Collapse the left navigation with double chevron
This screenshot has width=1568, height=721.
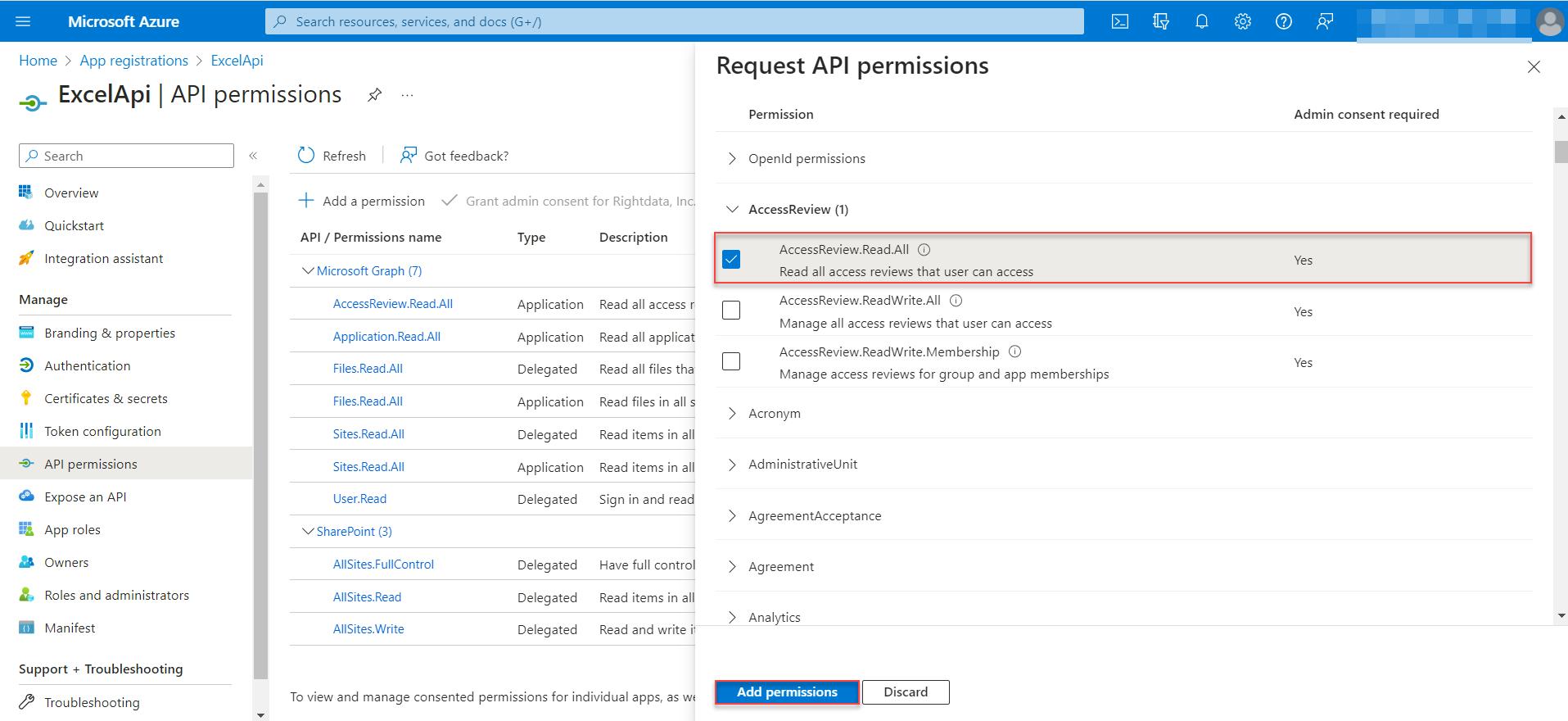(x=253, y=156)
